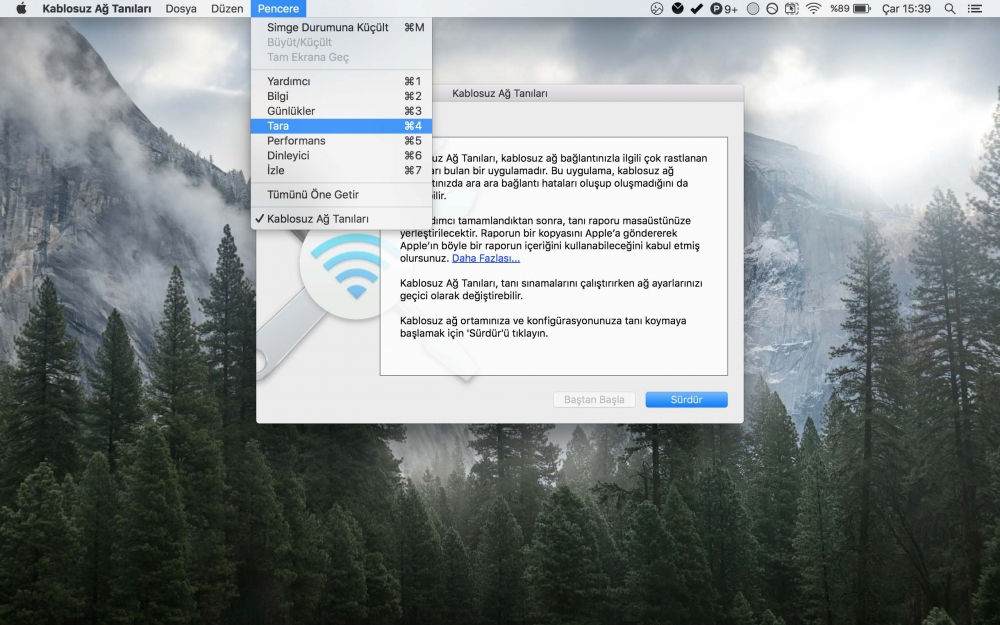This screenshot has height=625, width=1000.
Task: Close the open Pencere menu
Action: 278,8
